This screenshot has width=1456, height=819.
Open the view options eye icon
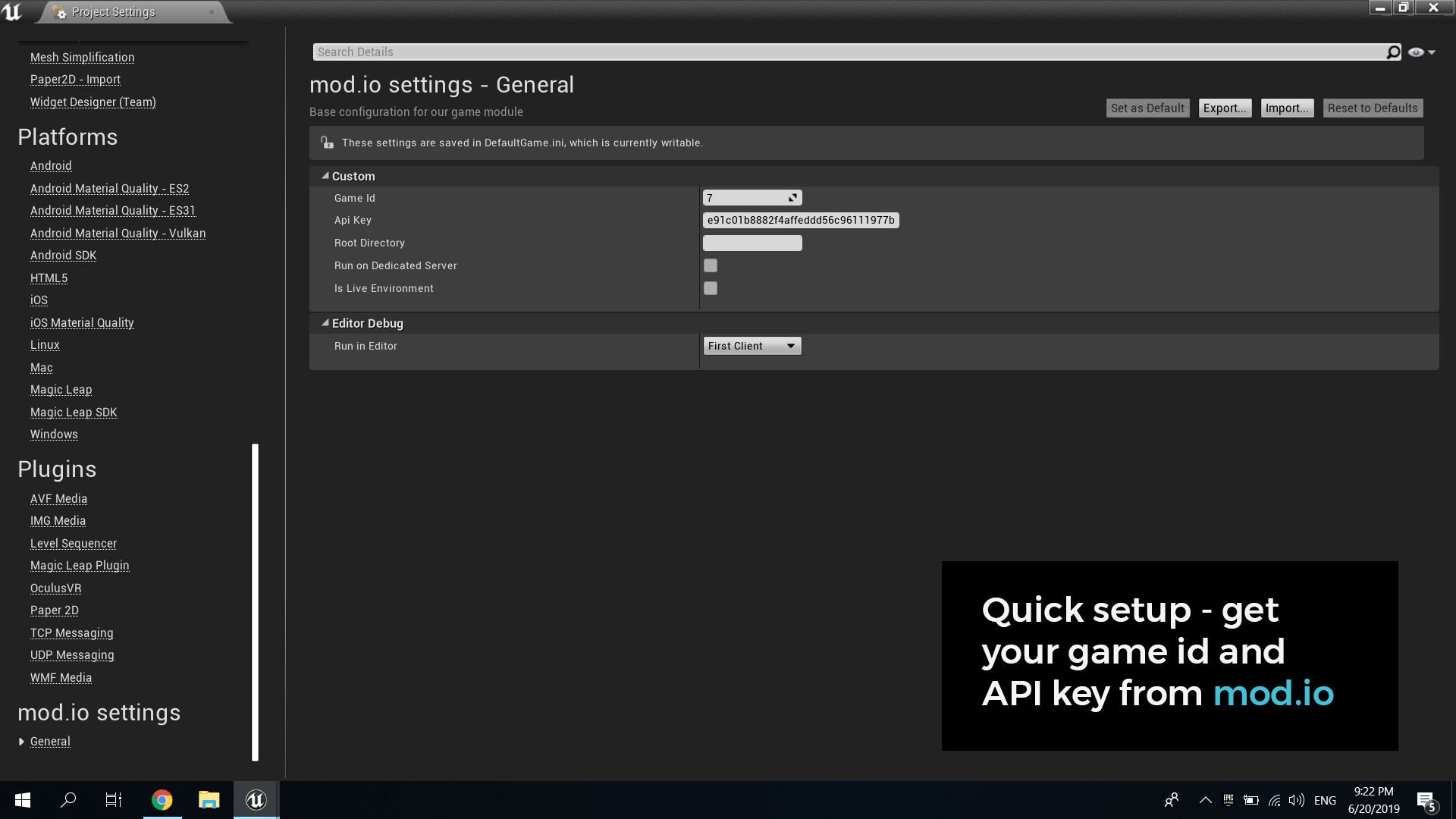[1417, 52]
